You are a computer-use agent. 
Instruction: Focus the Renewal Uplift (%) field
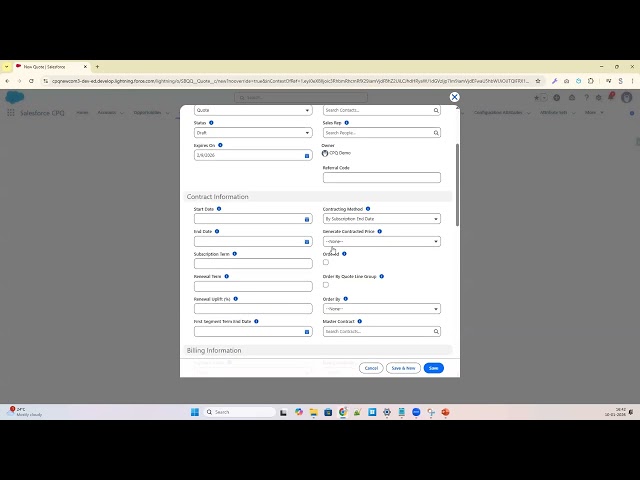(x=253, y=309)
